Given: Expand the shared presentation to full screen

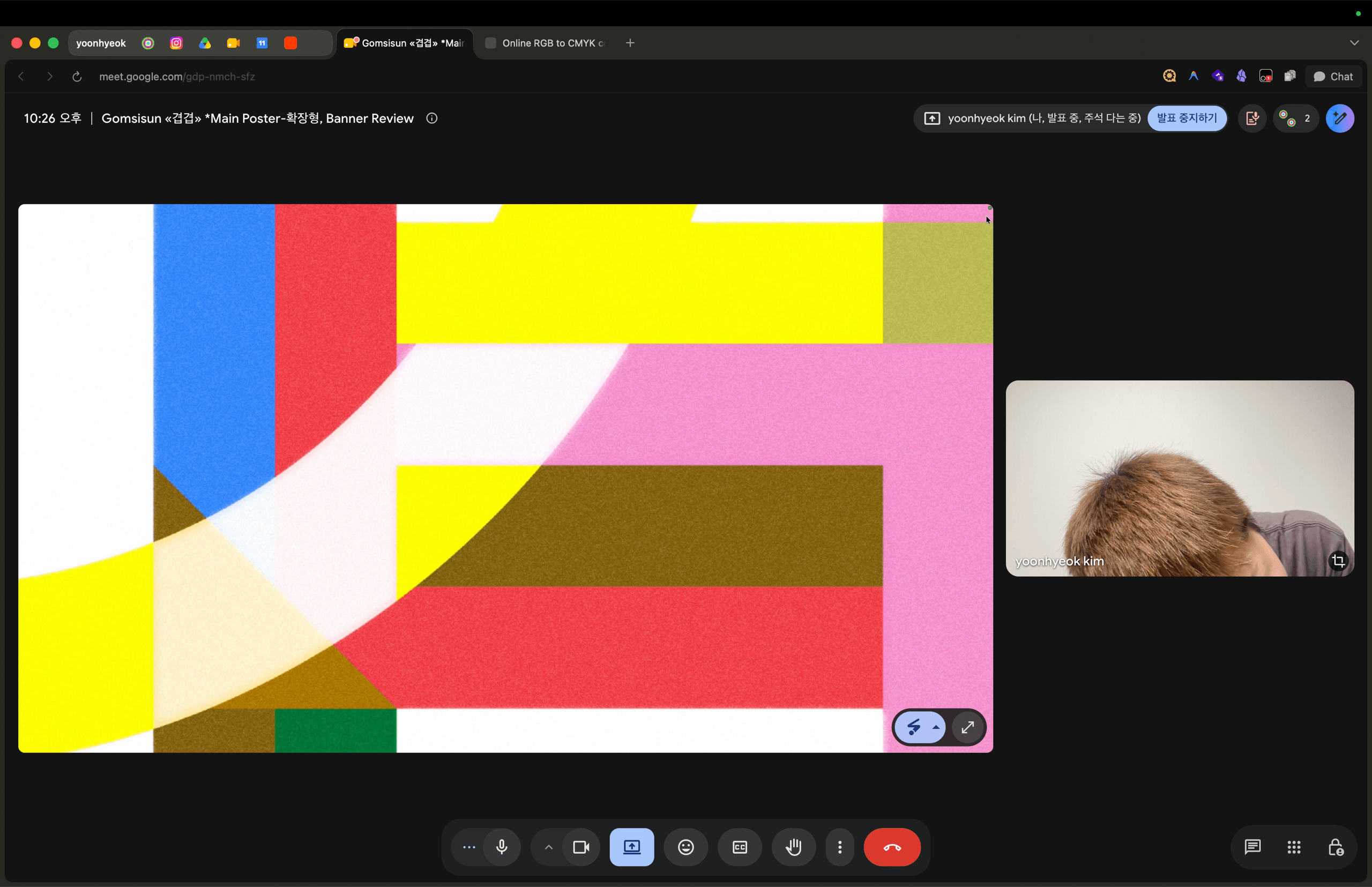Looking at the screenshot, I should point(968,727).
